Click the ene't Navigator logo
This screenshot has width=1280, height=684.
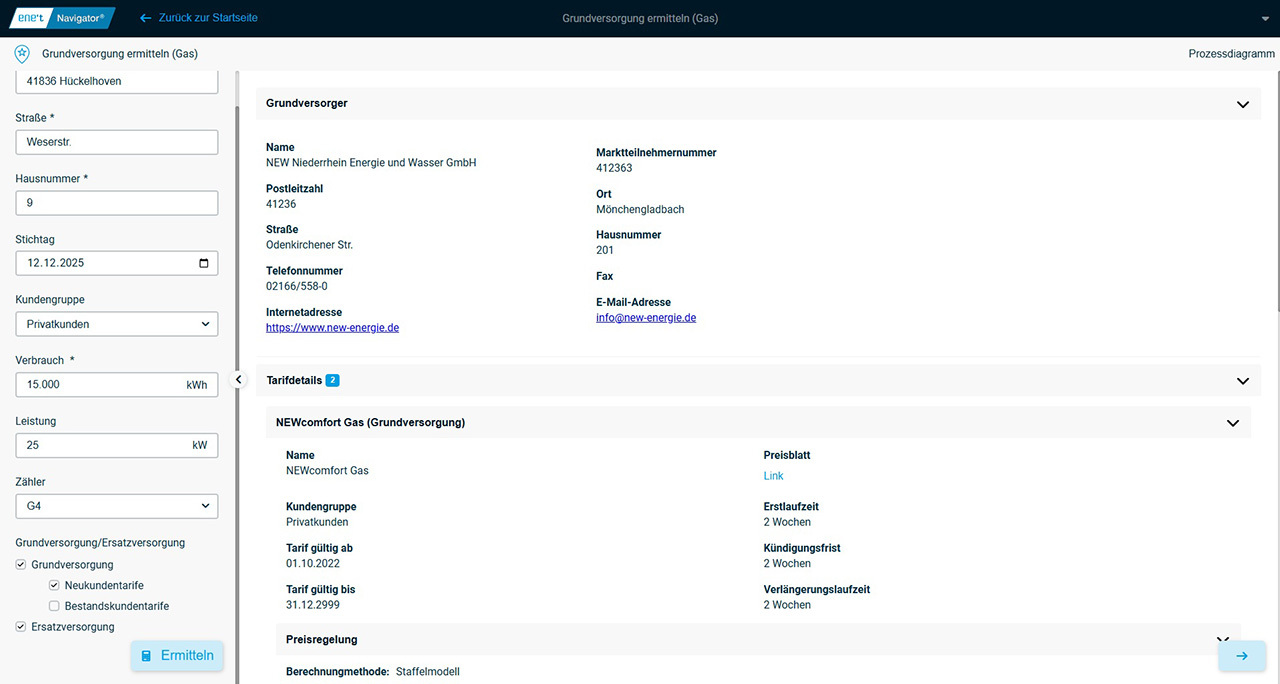pos(62,18)
